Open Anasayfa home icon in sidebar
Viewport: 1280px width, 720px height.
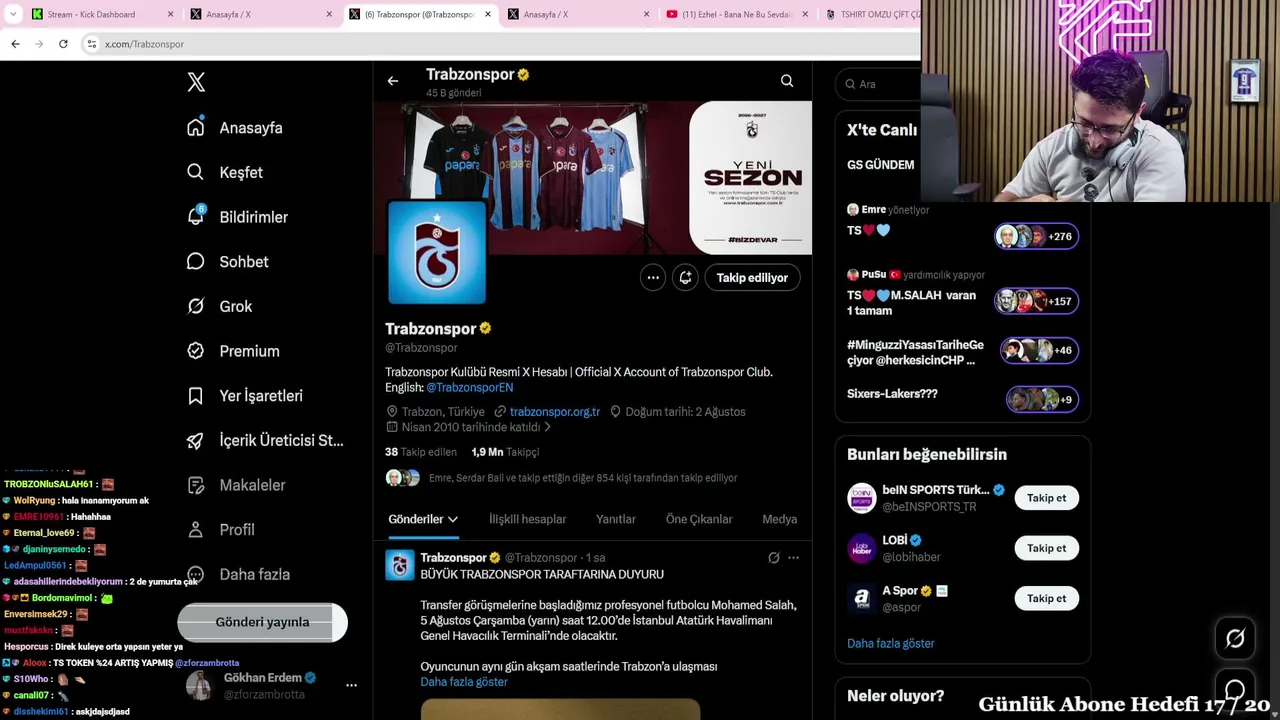pos(196,127)
